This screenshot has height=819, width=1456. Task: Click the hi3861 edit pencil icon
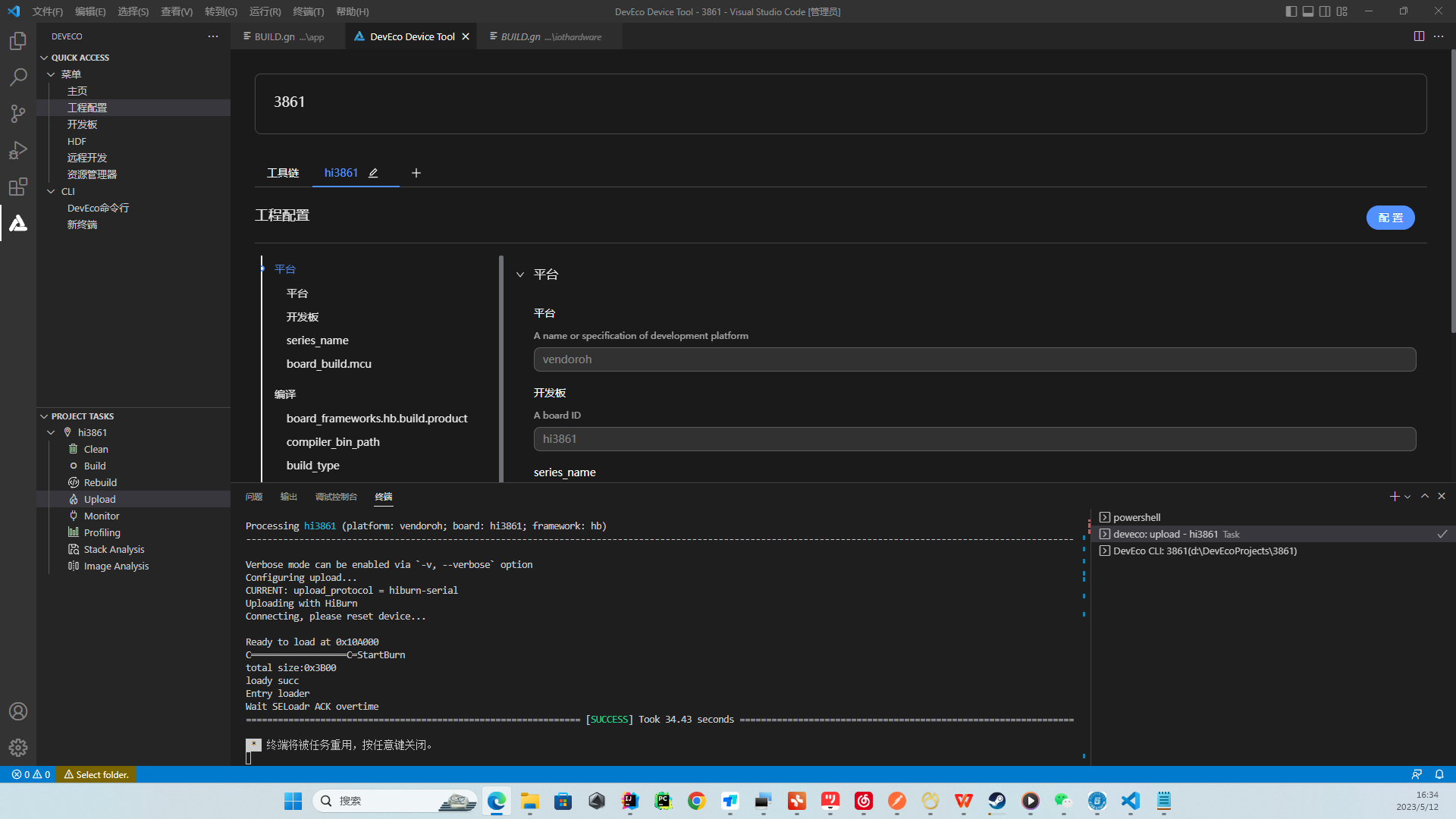[374, 172]
